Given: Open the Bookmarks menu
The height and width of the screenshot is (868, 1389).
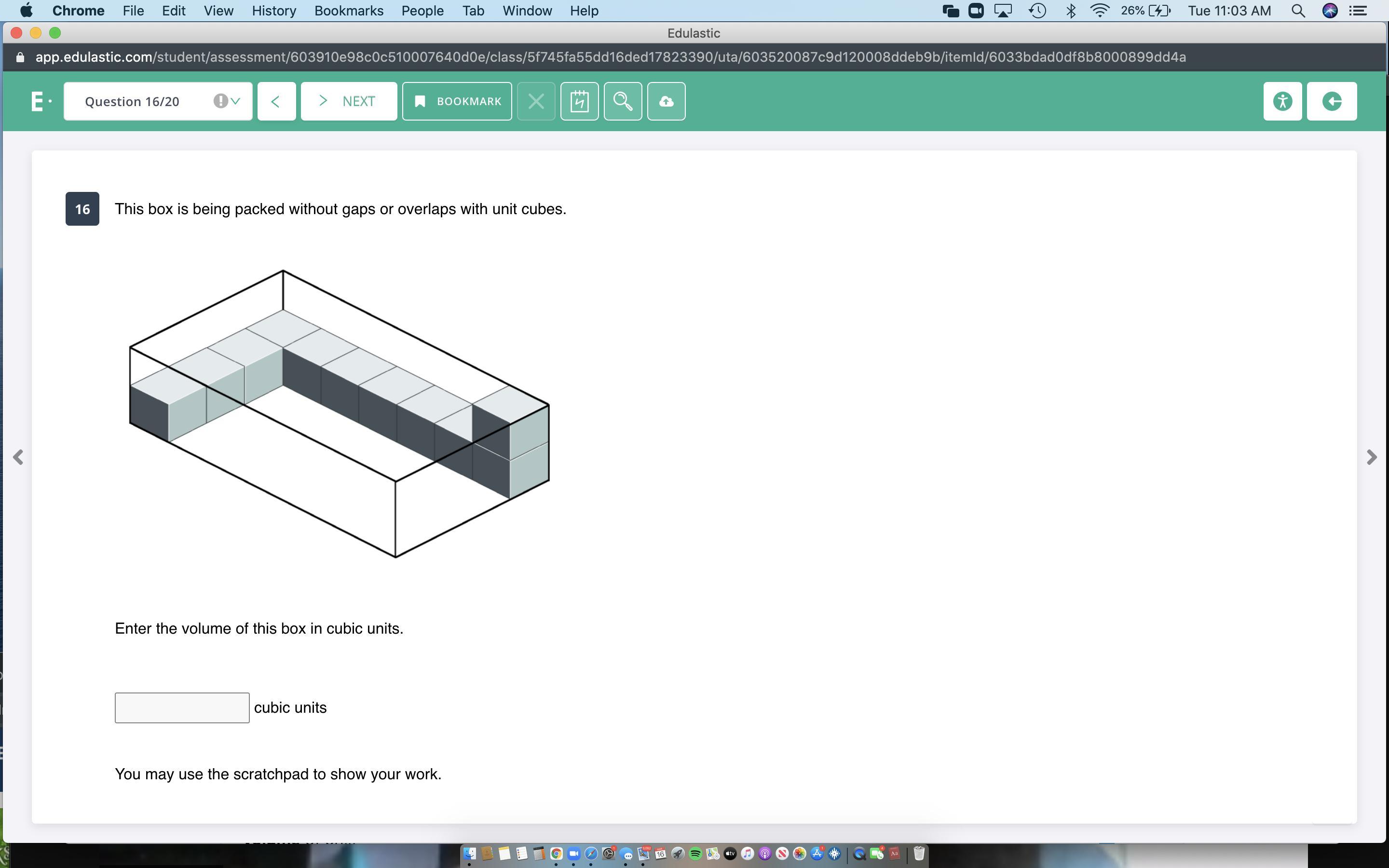Looking at the screenshot, I should point(348,11).
